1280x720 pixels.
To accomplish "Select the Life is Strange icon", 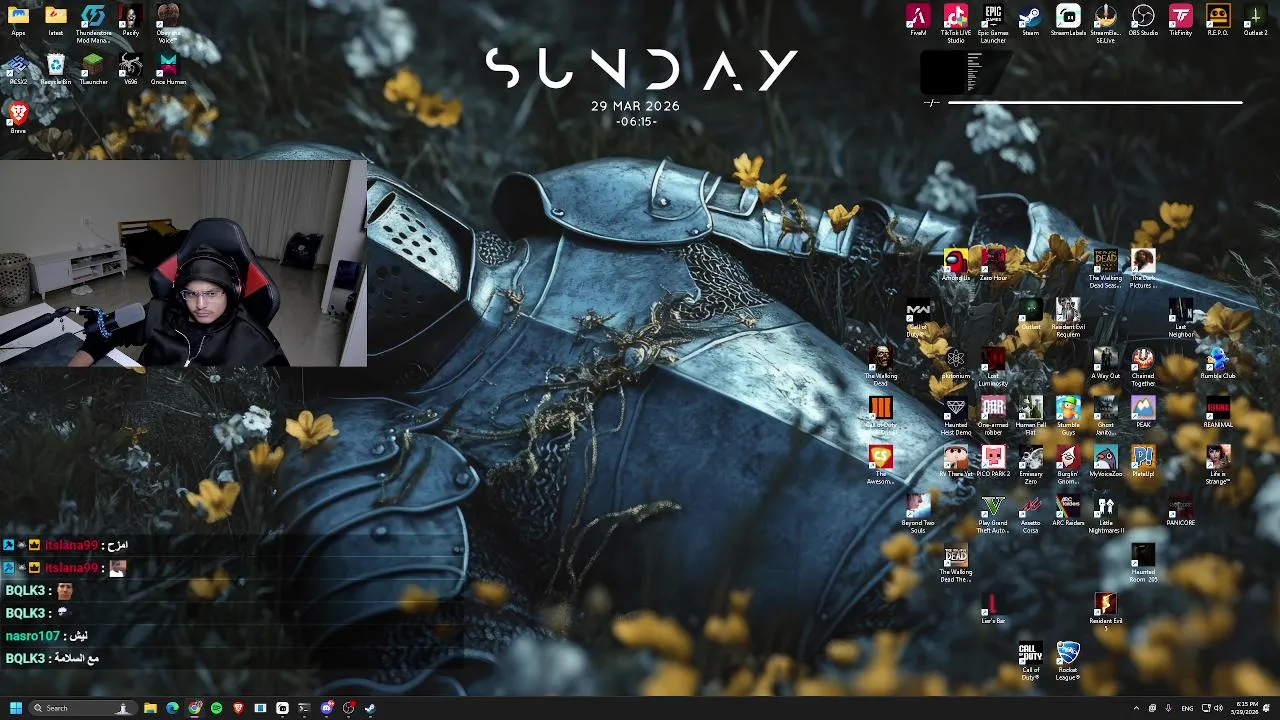I will click(x=1218, y=464).
